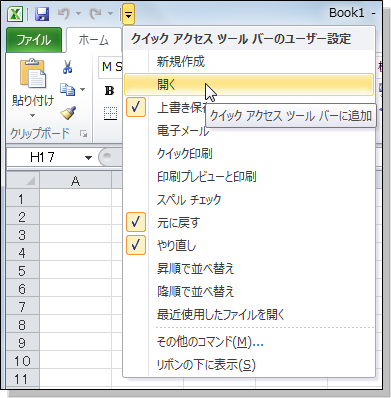The width and height of the screenshot is (391, 398).
Task: Choose 開く from the menu
Action: click(249, 85)
